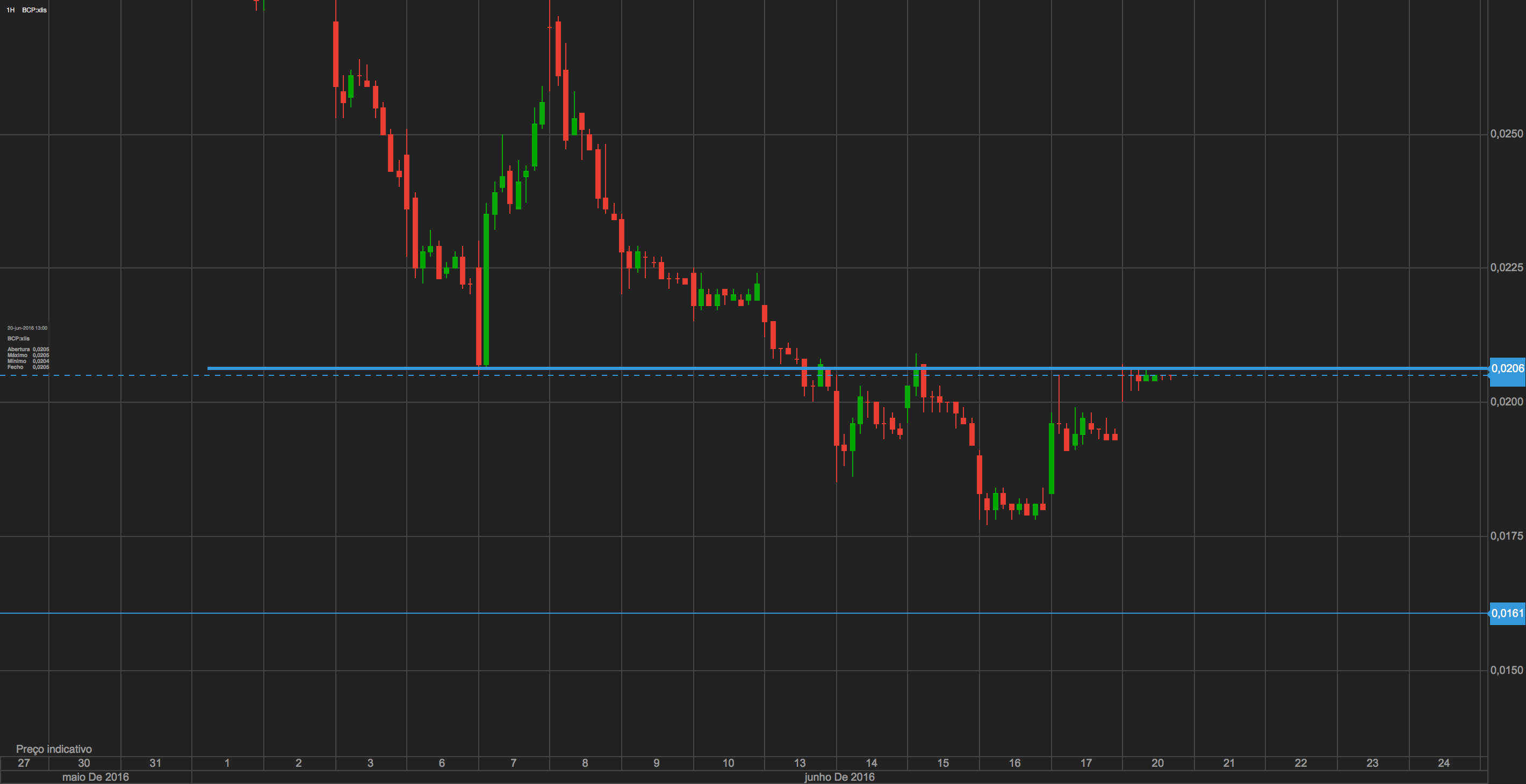
Task: Click 'maio De 2016' month label
Action: (96, 777)
